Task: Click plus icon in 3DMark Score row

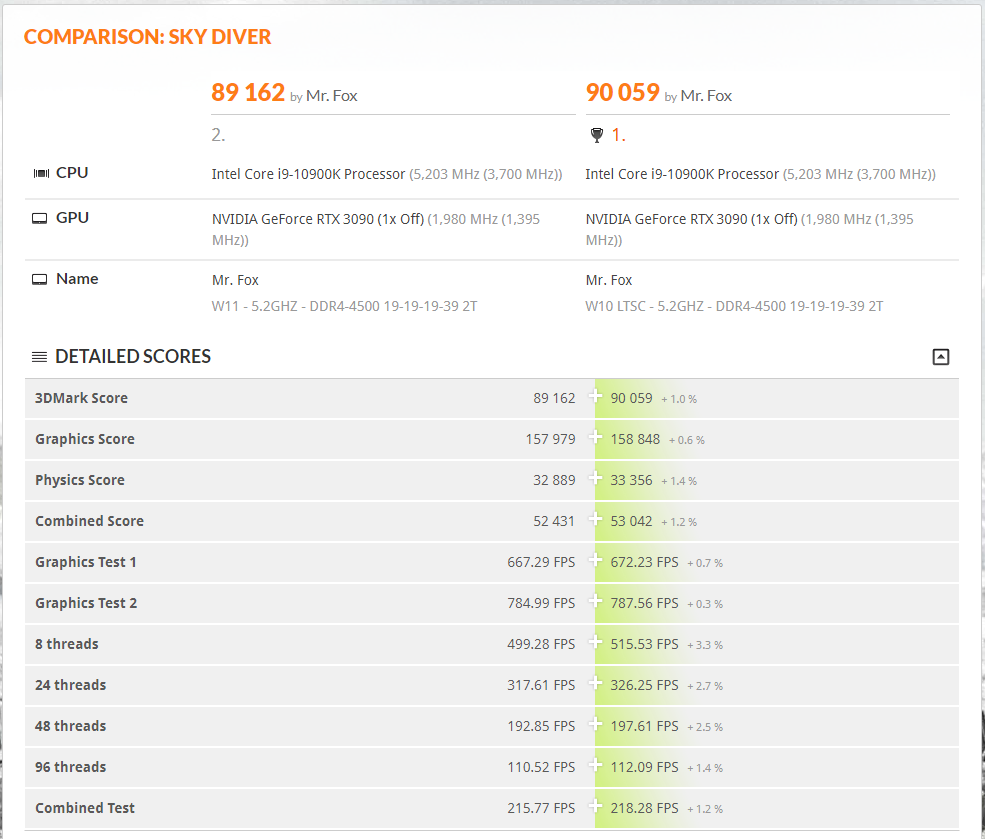Action: [595, 396]
